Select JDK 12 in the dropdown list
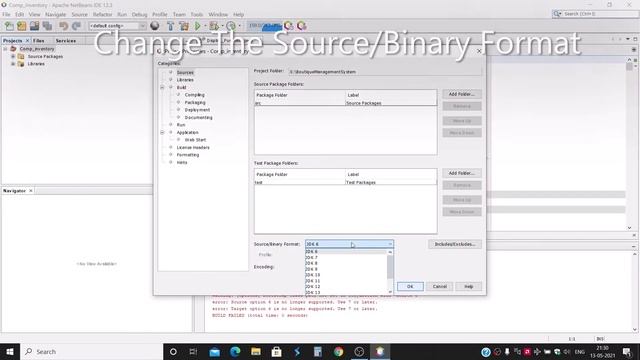Screen dimensions: 640x360 click(x=346, y=287)
